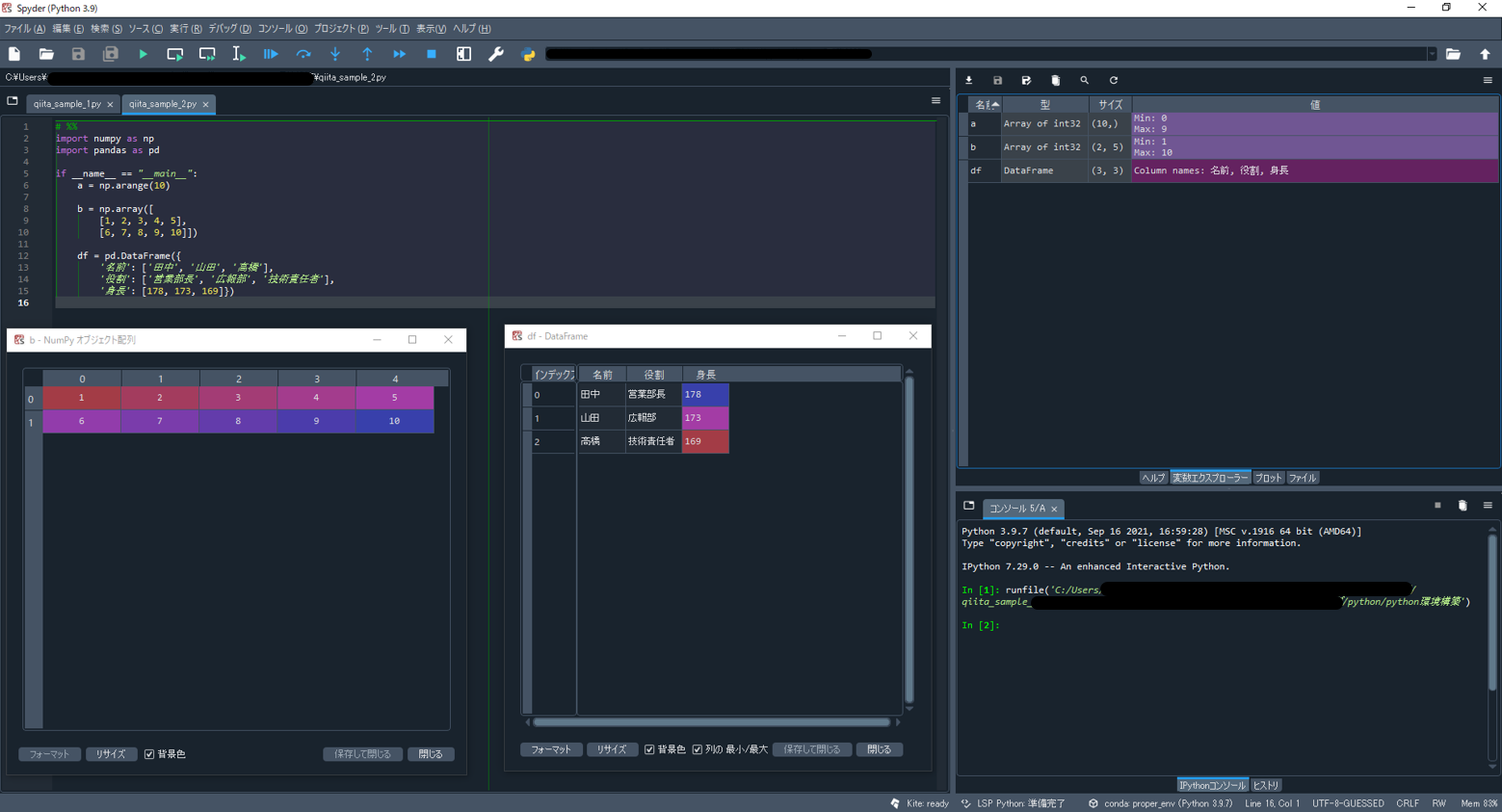Refresh the Variable Explorer list
Image resolution: width=1502 pixels, height=812 pixels.
(x=1113, y=80)
